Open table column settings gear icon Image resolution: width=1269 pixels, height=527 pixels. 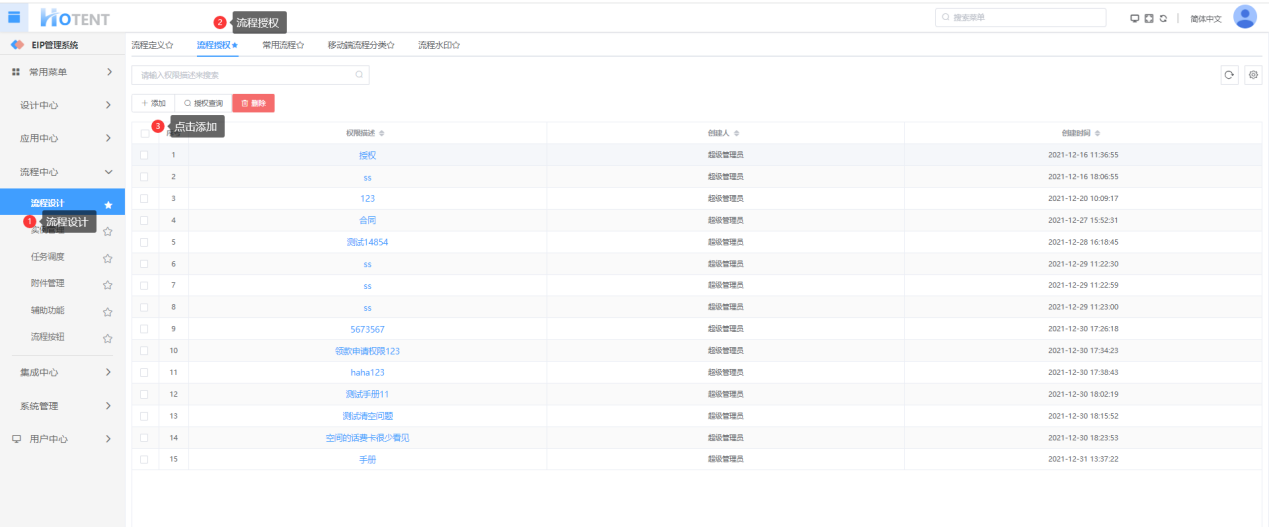[x=1253, y=75]
